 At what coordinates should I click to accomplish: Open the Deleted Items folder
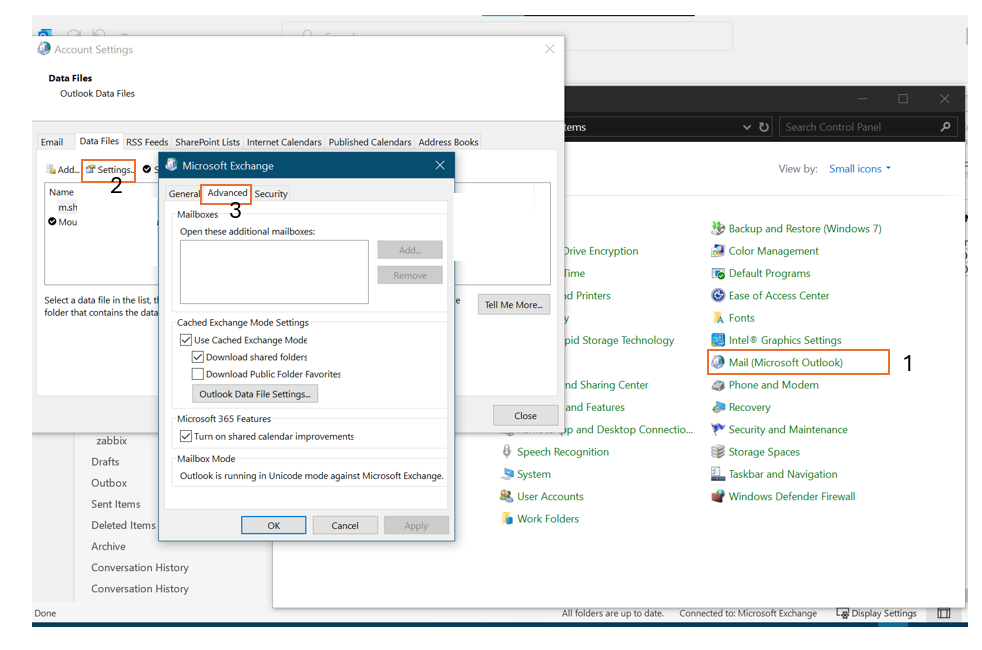click(123, 526)
